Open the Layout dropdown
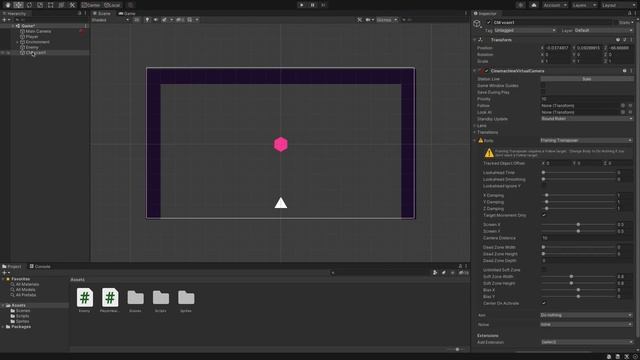 coord(618,5)
